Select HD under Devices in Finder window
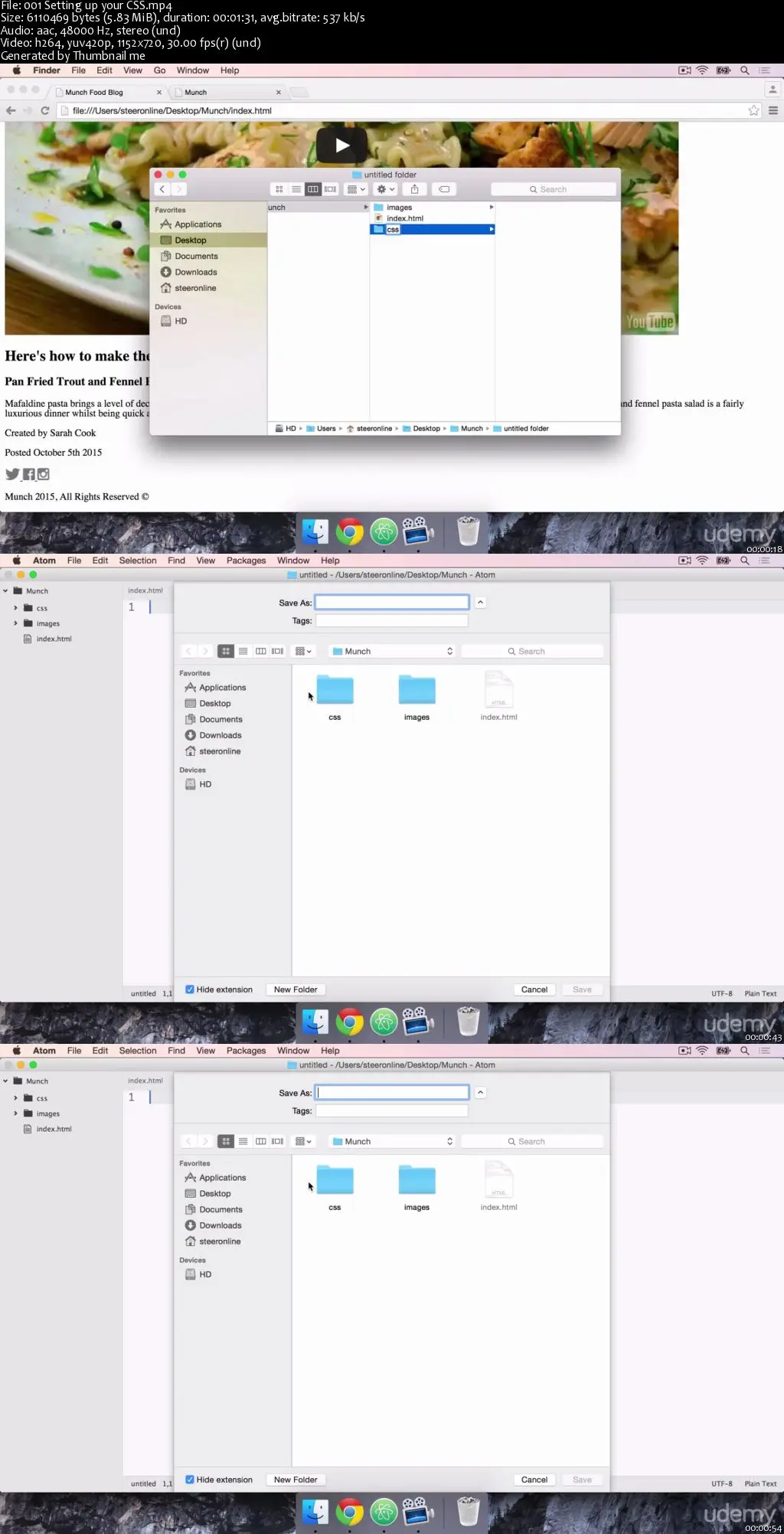This screenshot has width=784, height=1534. point(181,321)
